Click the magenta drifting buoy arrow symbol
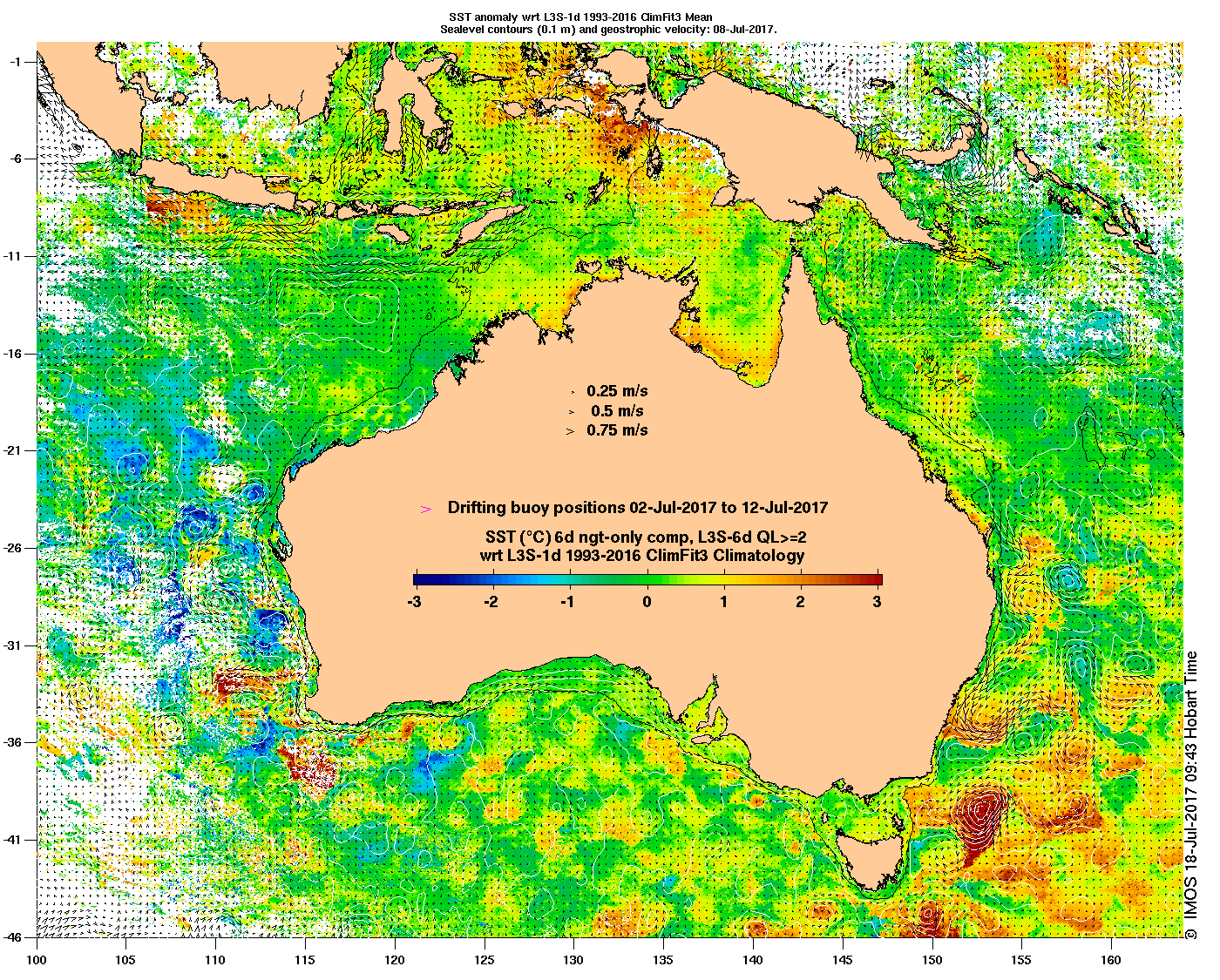Image resolution: width=1220 pixels, height=980 pixels. pyautogui.click(x=426, y=508)
